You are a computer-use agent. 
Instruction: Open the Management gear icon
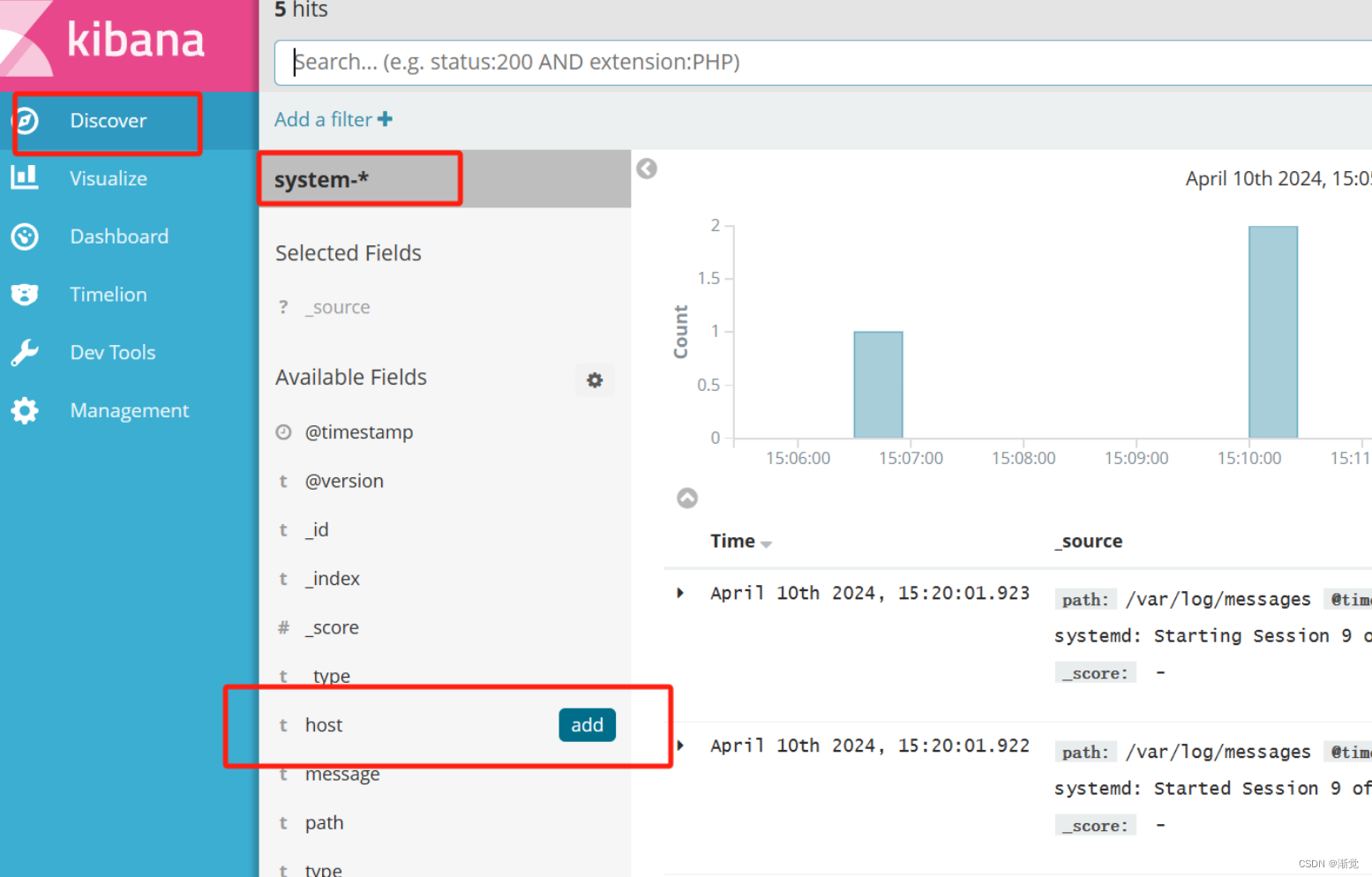pos(25,410)
